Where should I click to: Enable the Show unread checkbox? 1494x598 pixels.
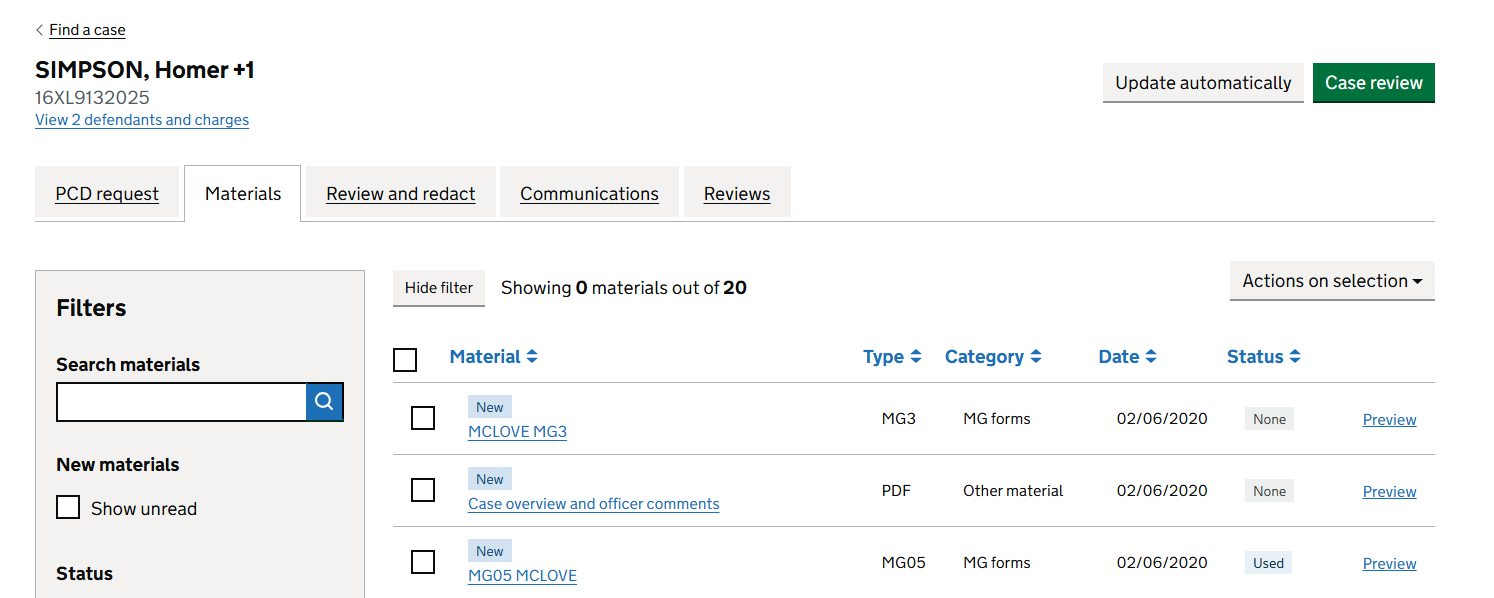pos(68,507)
